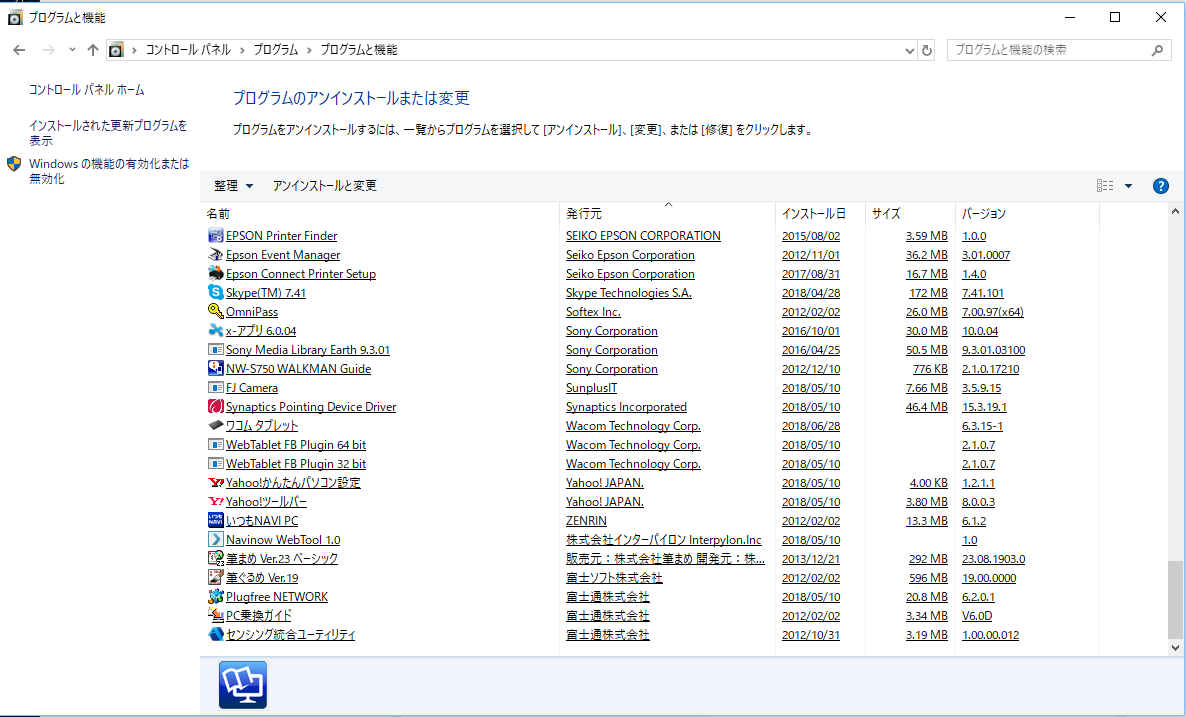Viewport: 1186px width, 717px height.
Task: Click the Epson Connect Printer Setup icon
Action: [x=215, y=274]
